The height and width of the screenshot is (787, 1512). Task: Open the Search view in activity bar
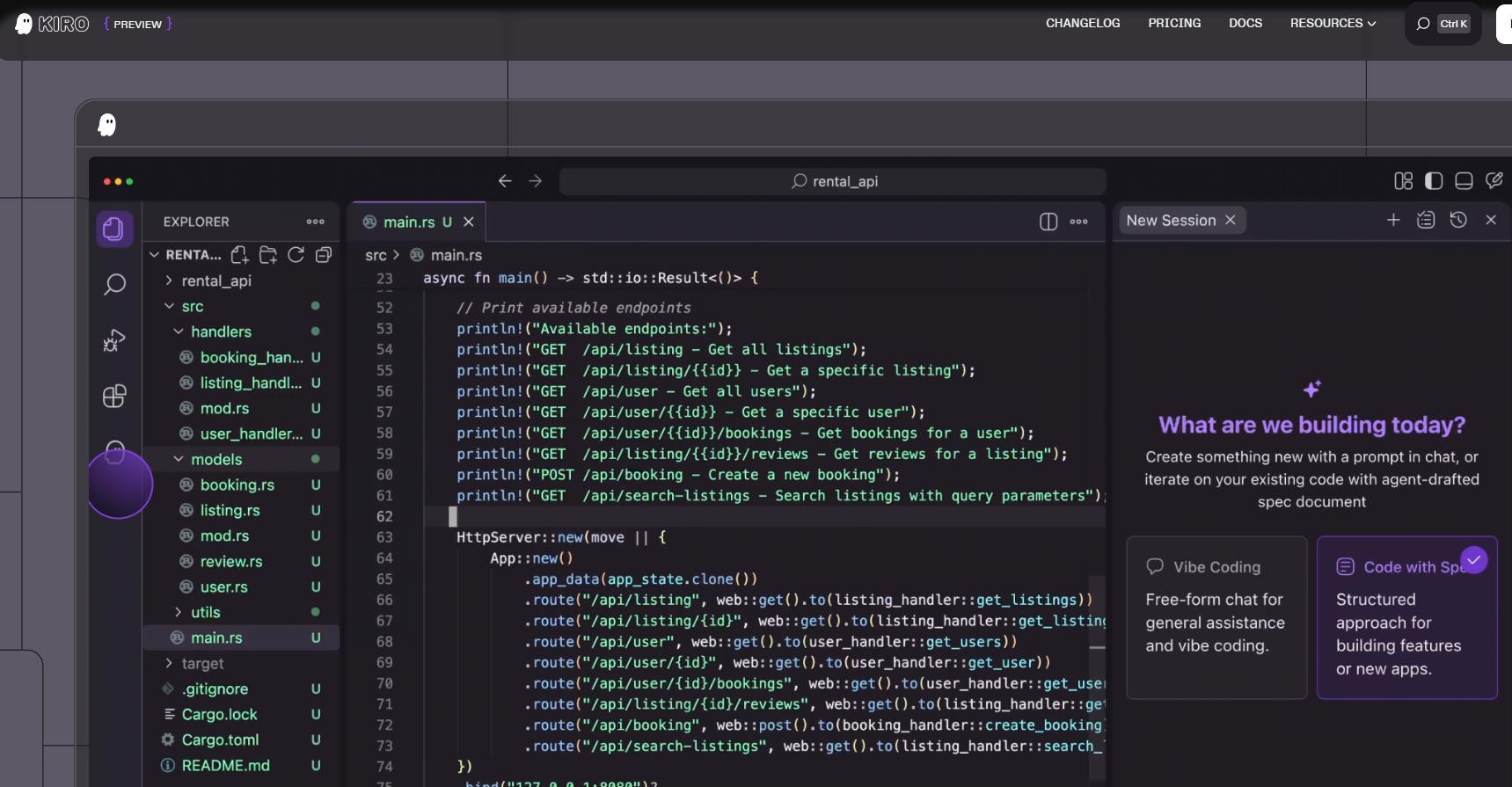pos(114,284)
